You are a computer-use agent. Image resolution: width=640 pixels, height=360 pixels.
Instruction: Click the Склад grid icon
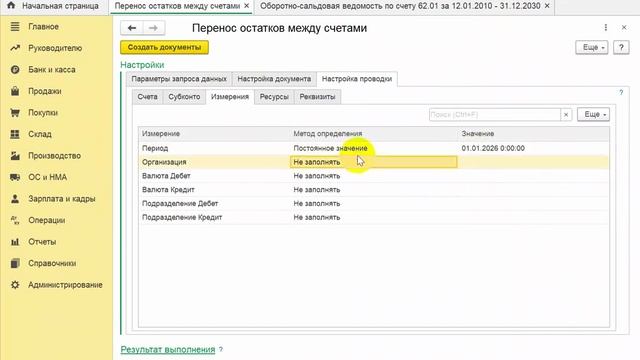(x=15, y=134)
